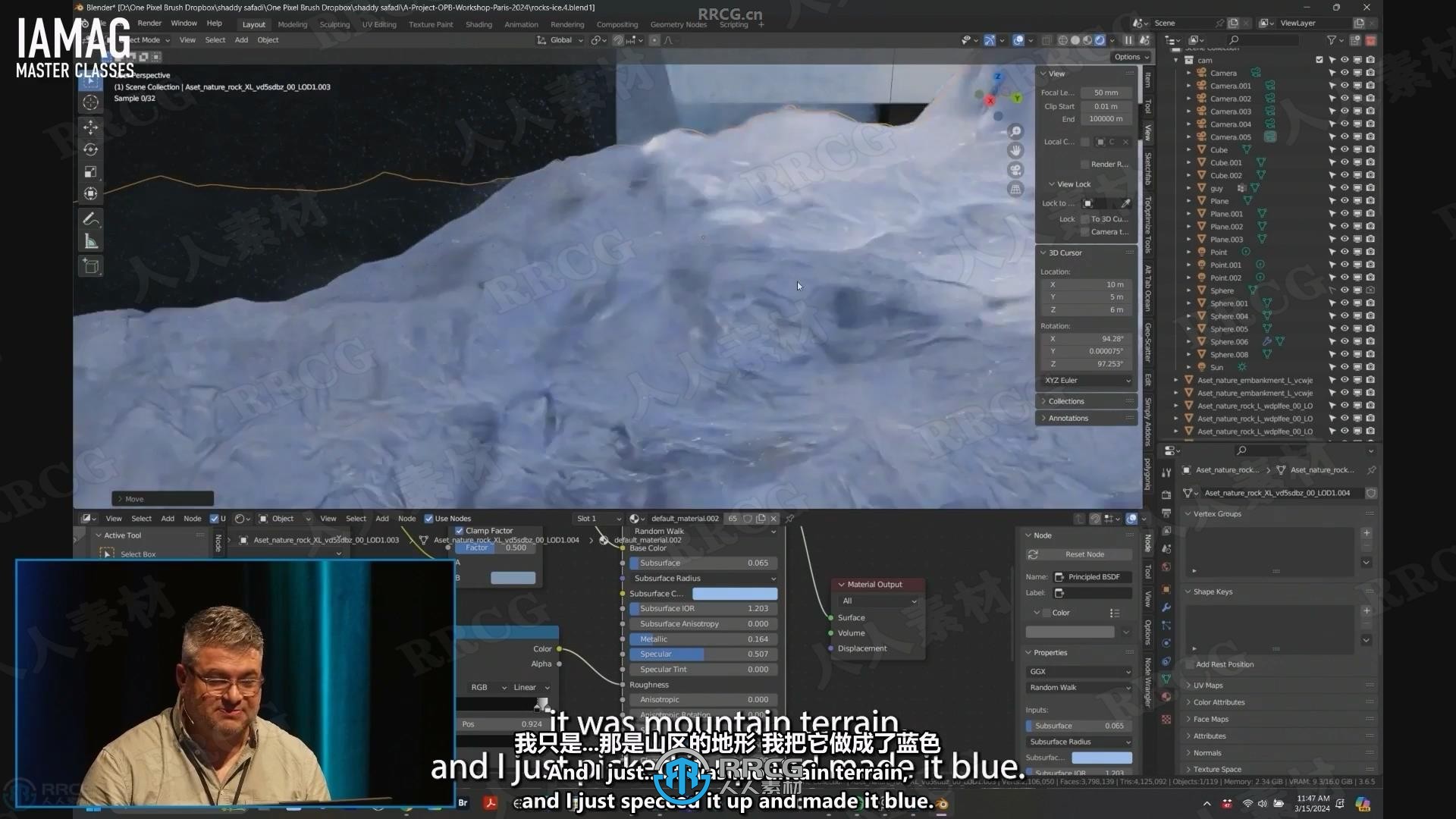This screenshot has width=1456, height=819.
Task: Enable Camera to View lock checkbox
Action: [x=1085, y=232]
